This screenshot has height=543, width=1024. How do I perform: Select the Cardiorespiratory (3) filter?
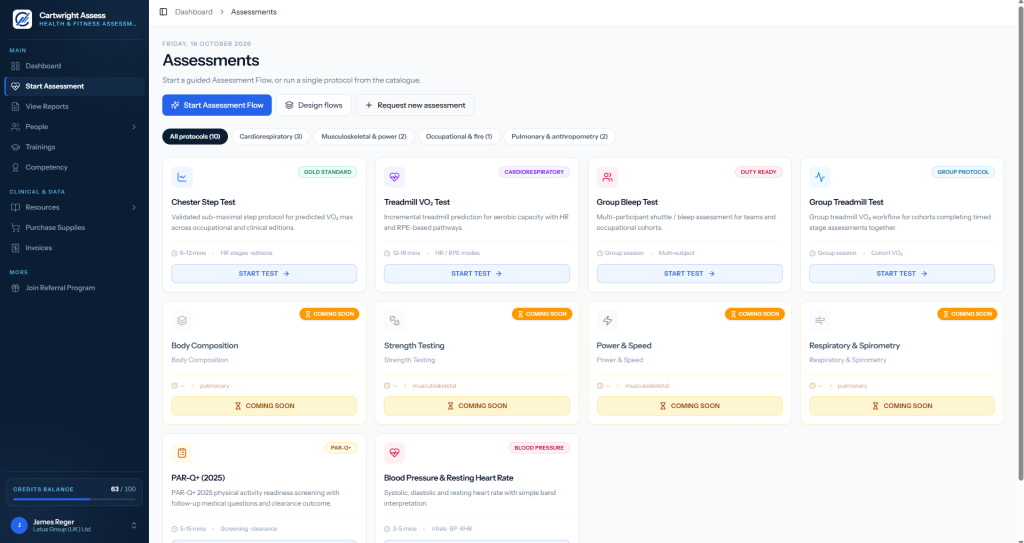[x=270, y=137]
